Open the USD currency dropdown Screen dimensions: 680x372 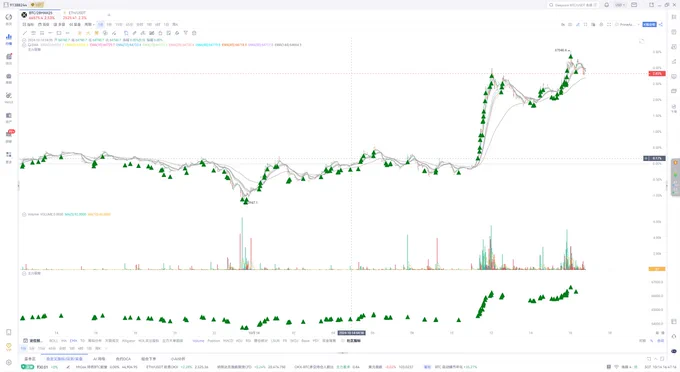click(620, 5)
